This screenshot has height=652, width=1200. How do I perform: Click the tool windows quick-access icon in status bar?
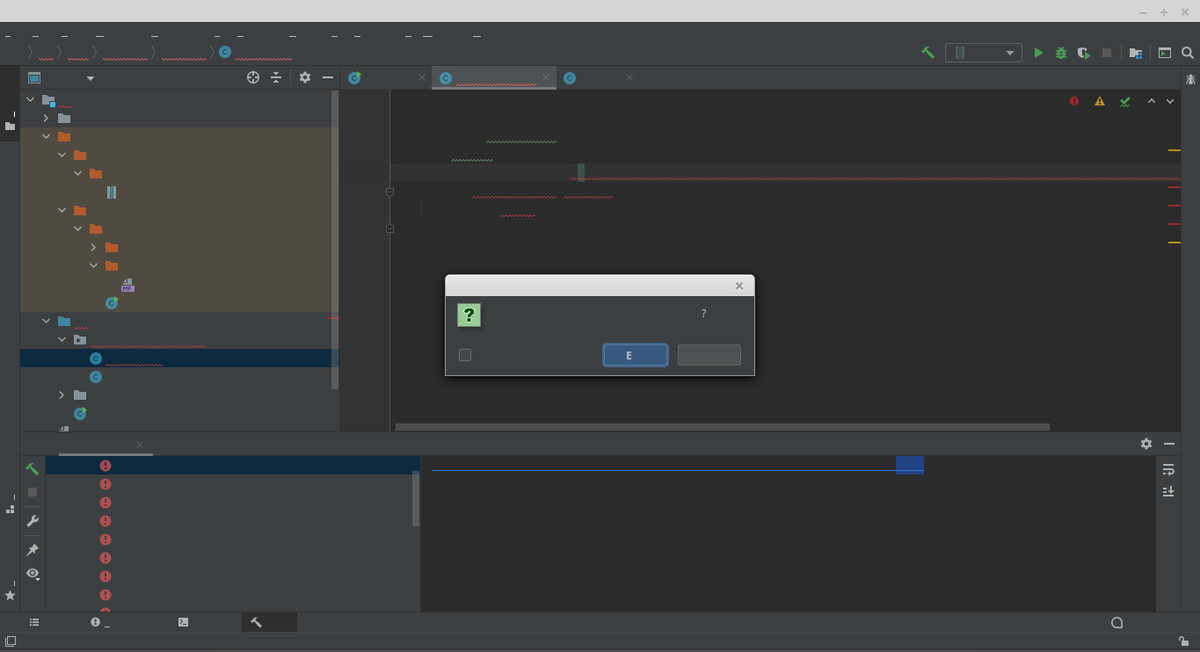[x=10, y=641]
